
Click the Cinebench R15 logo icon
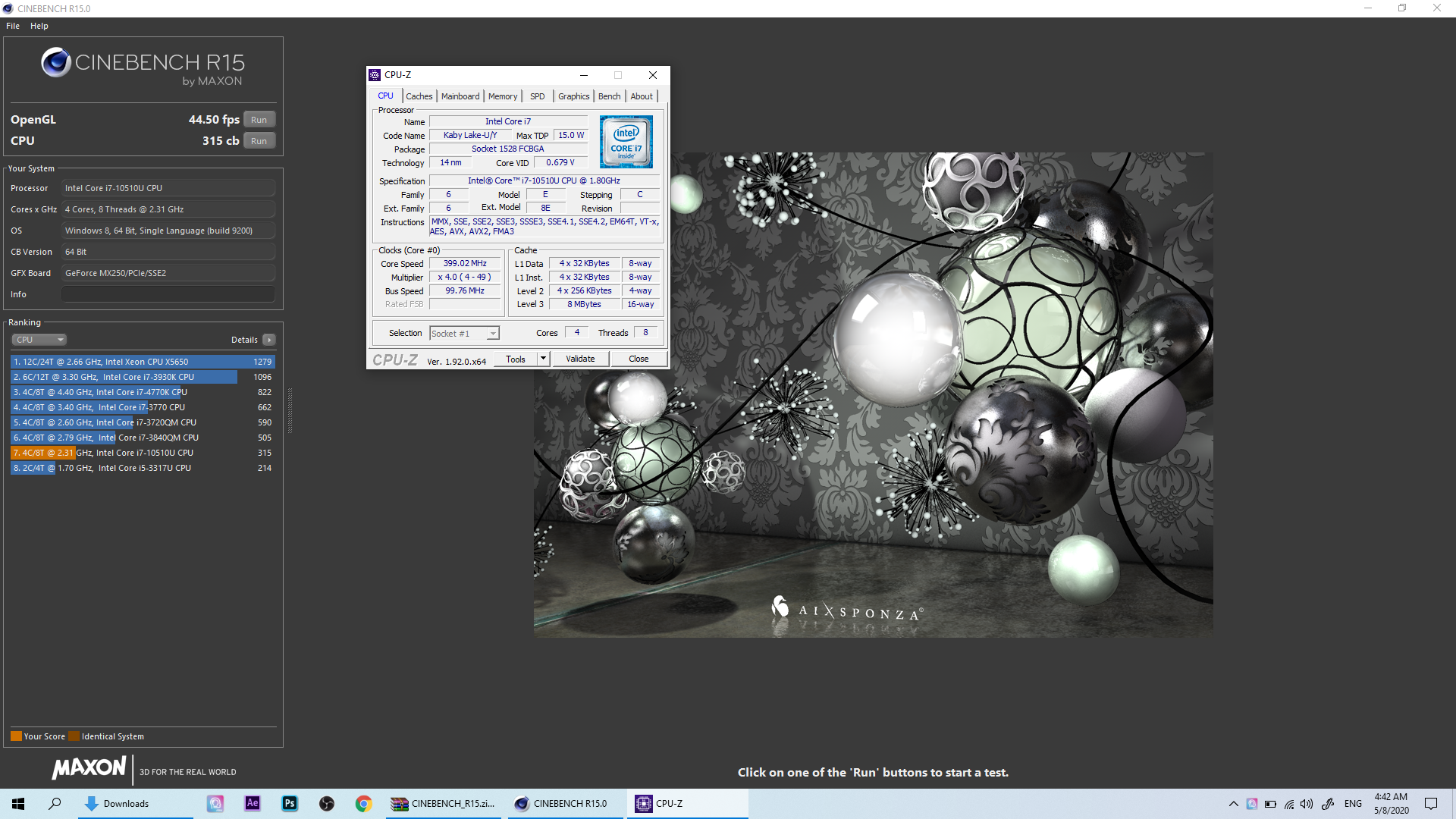coord(56,62)
